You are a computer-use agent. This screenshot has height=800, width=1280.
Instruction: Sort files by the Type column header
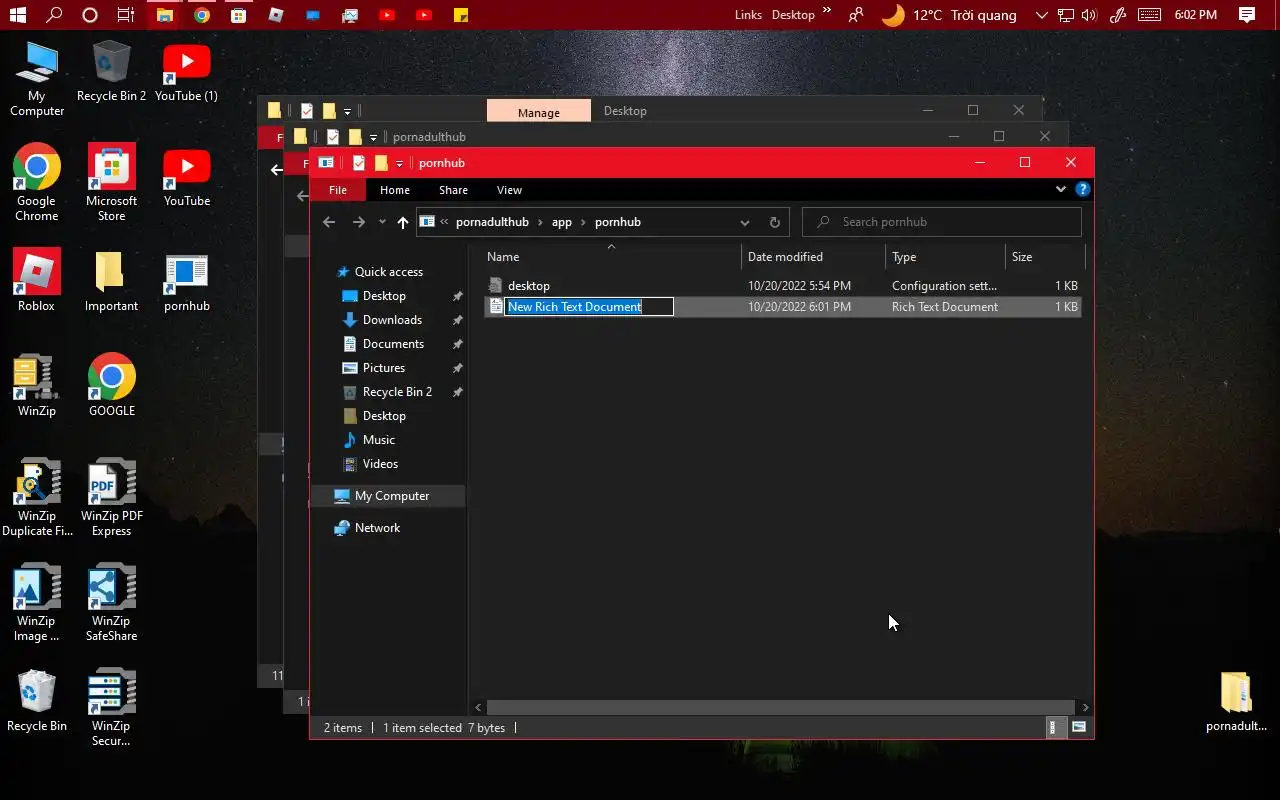pos(945,257)
